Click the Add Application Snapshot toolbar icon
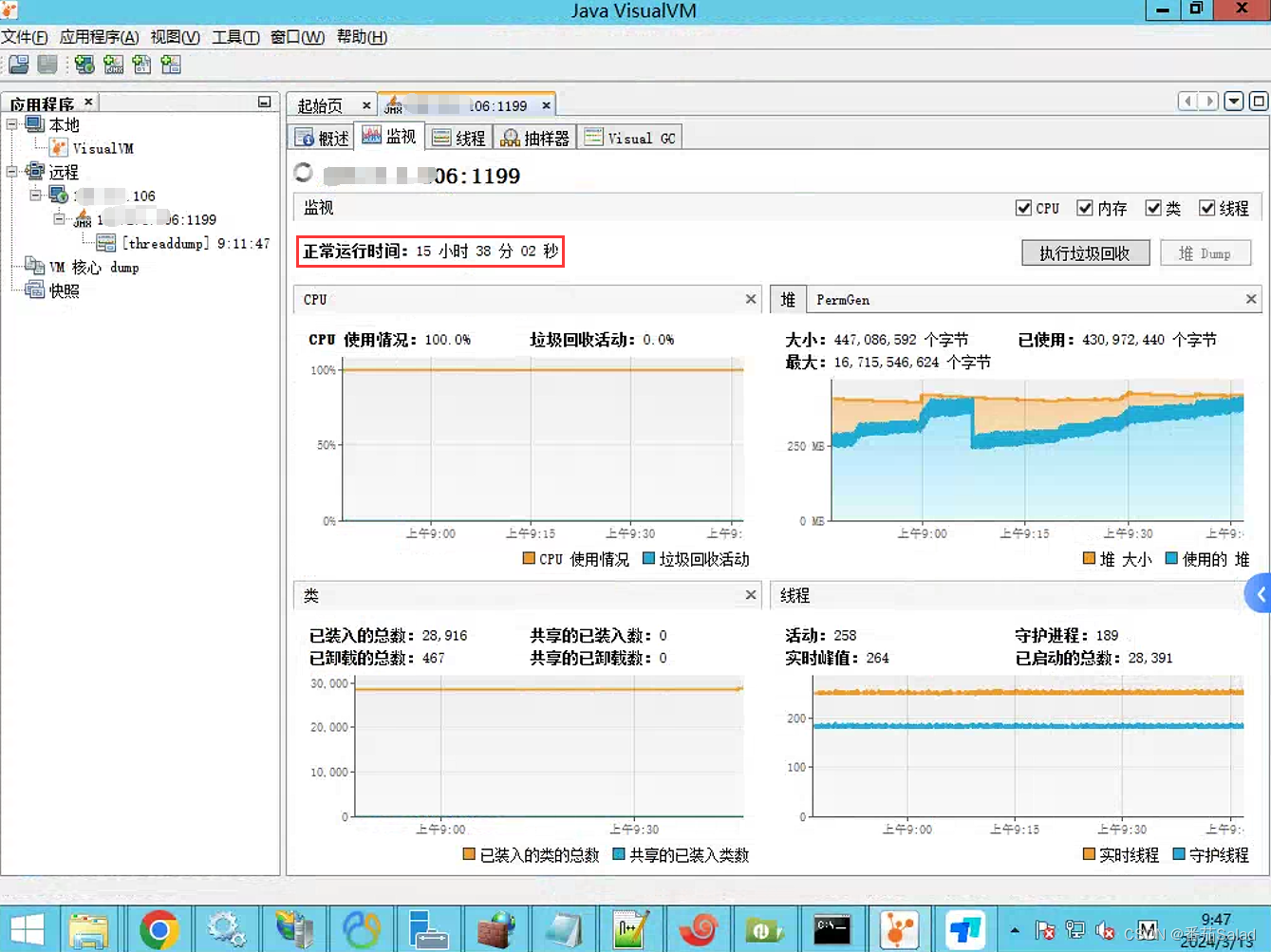The image size is (1271, 952). [x=171, y=65]
